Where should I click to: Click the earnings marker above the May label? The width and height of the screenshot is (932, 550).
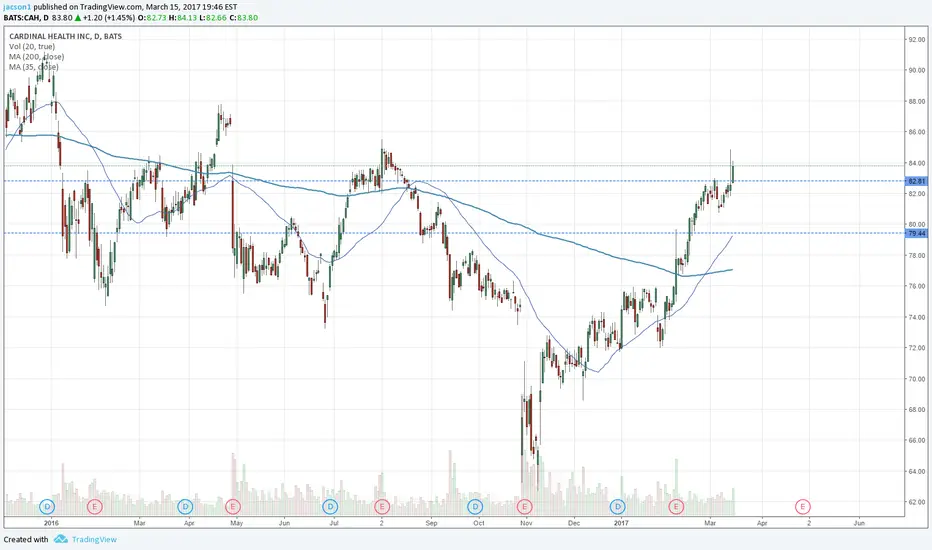(x=232, y=507)
